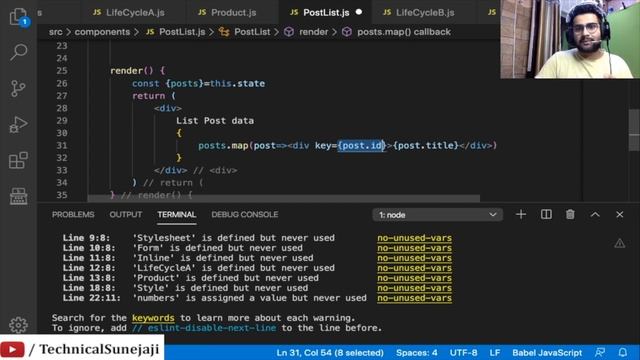Open the PROBLEMS panel tab
The height and width of the screenshot is (360, 640).
coord(73,215)
